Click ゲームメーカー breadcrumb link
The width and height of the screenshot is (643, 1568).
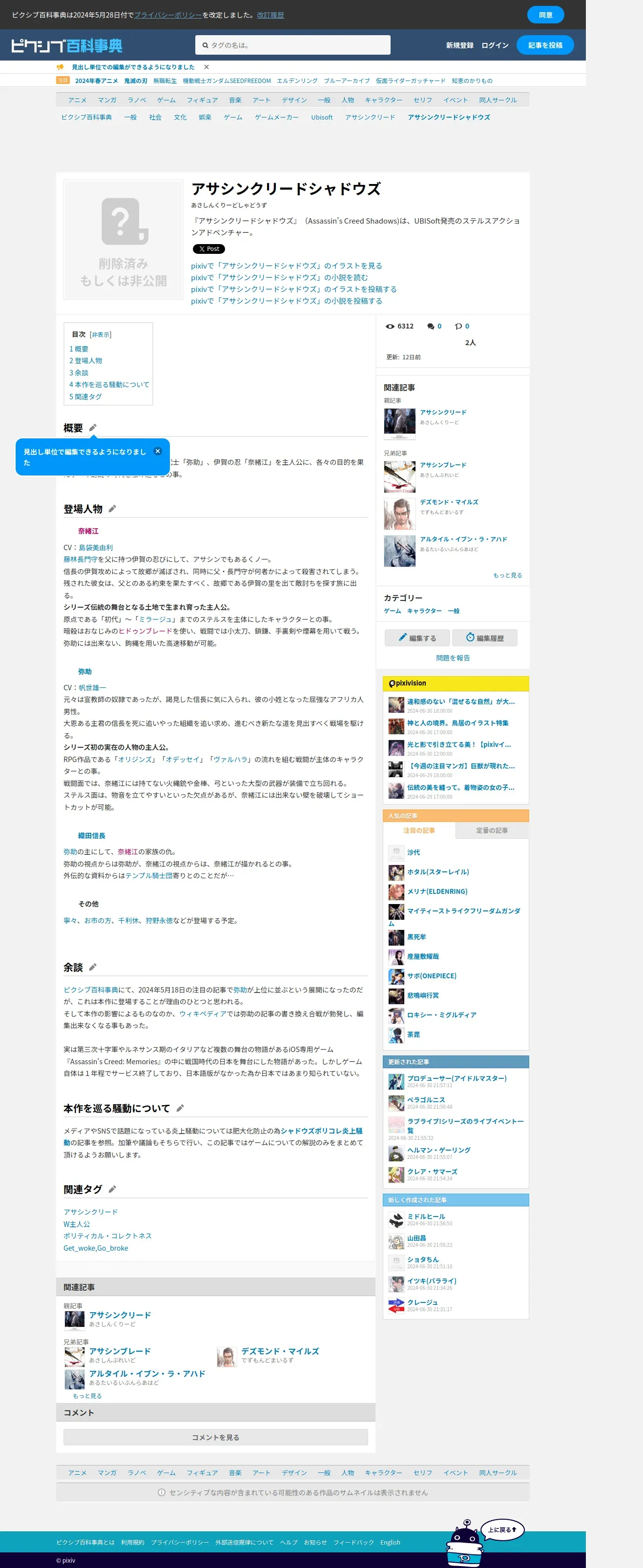coord(276,118)
